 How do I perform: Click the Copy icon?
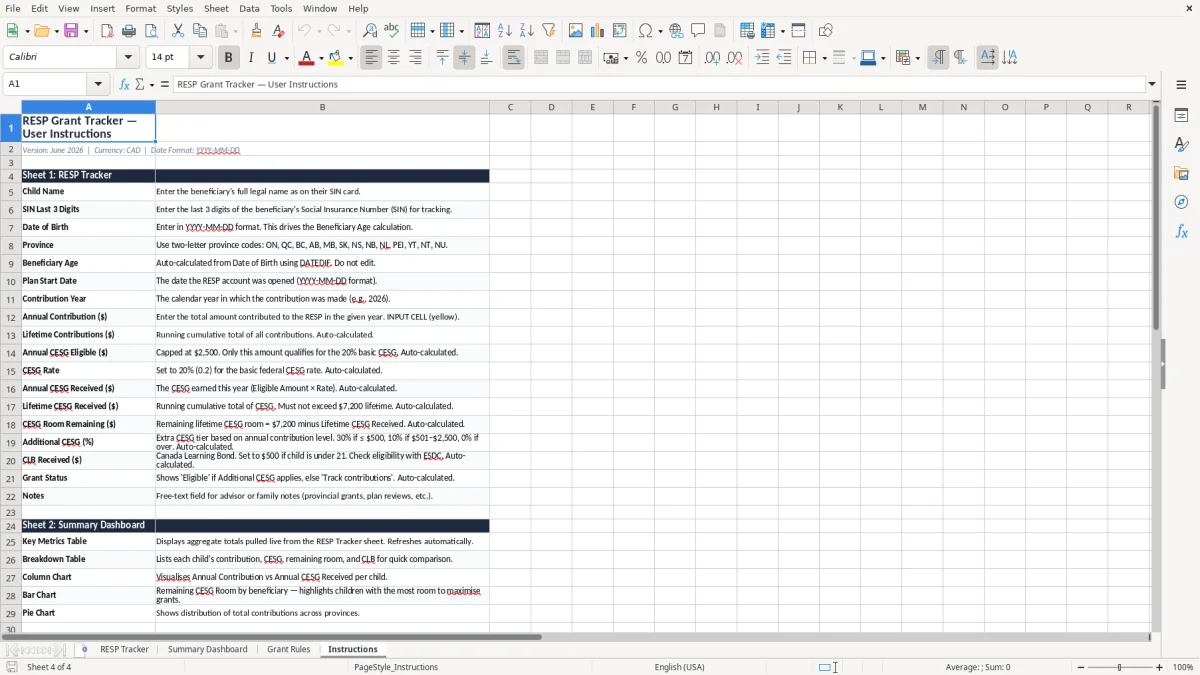[x=200, y=31]
